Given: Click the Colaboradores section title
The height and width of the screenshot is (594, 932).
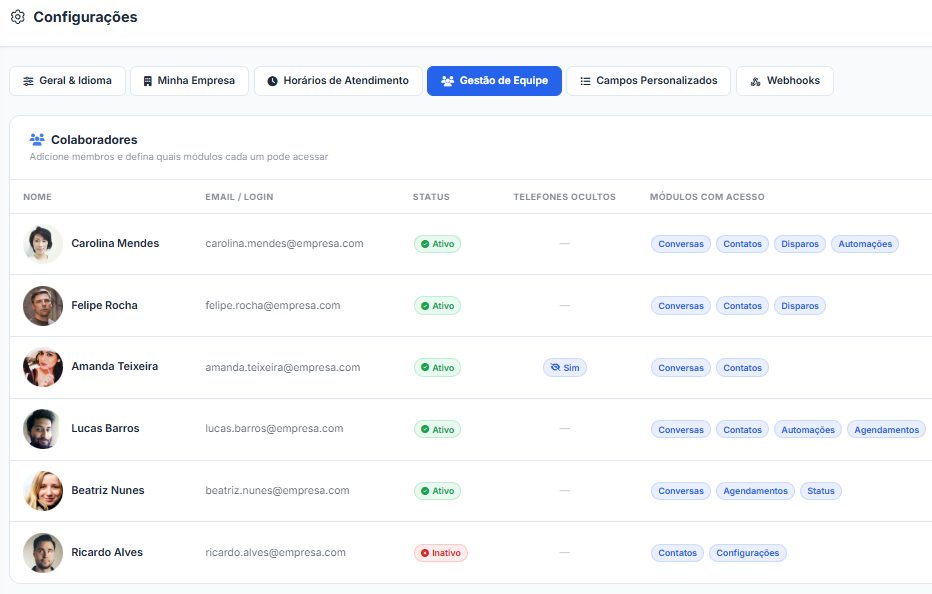Looking at the screenshot, I should (94, 140).
